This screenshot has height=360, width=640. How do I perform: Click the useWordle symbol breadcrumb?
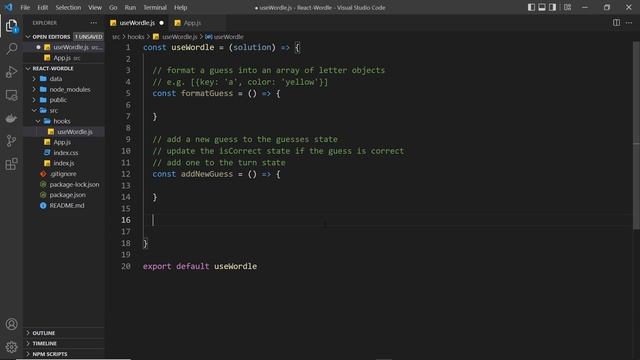229,37
